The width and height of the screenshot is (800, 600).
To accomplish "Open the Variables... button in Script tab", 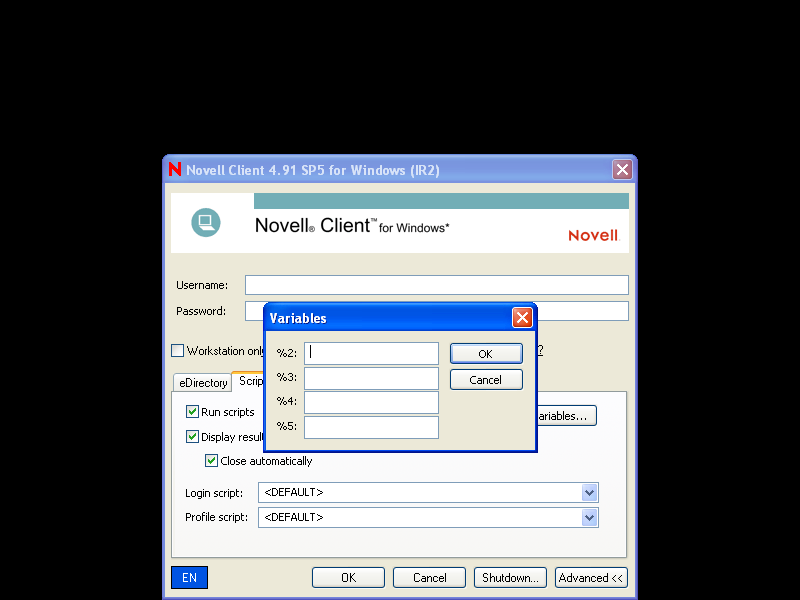I will pyautogui.click(x=566, y=416).
